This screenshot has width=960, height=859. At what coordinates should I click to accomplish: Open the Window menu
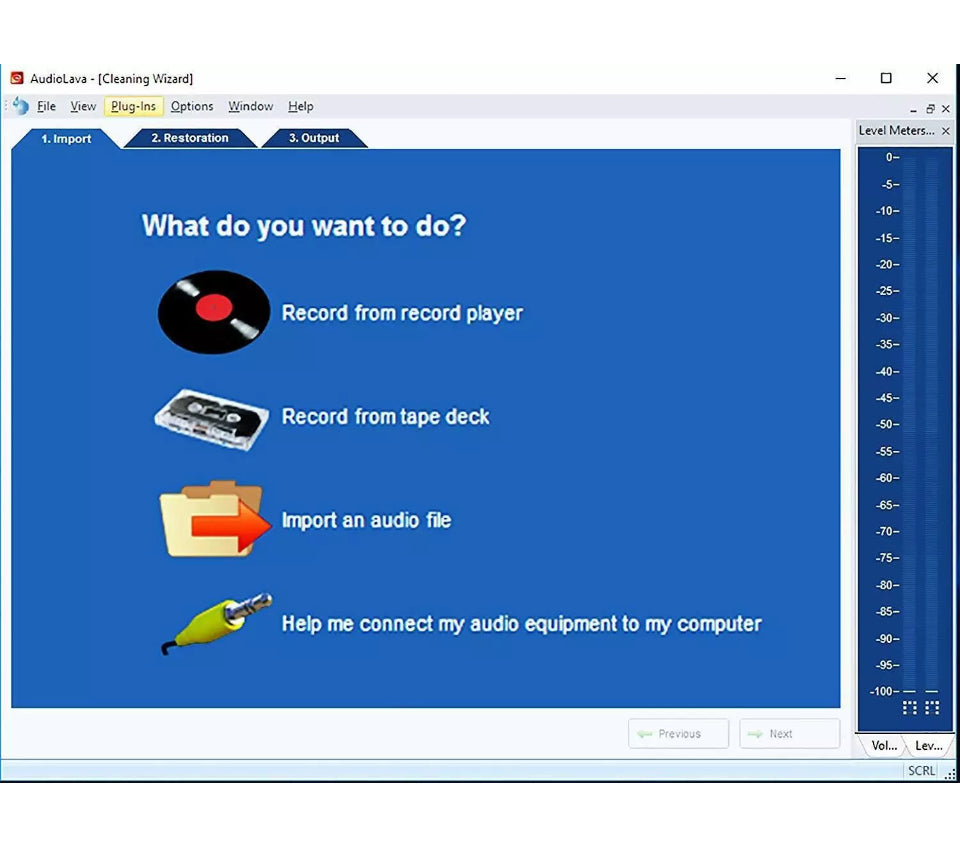[250, 106]
